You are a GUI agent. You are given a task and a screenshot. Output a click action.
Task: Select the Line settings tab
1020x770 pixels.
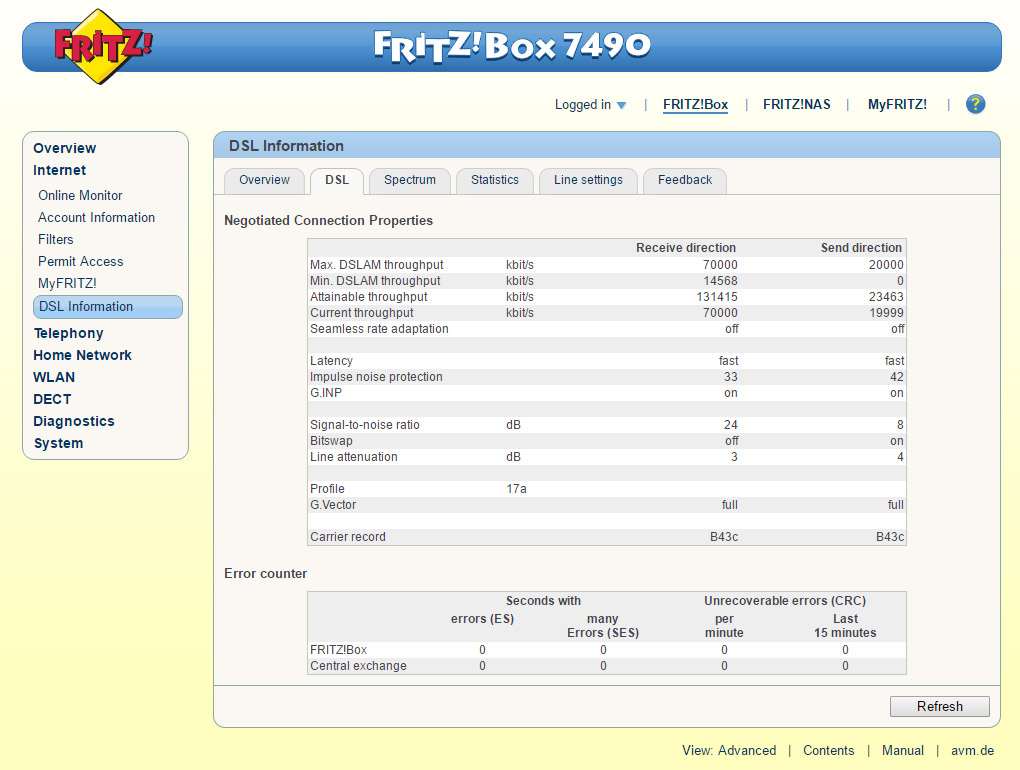click(x=588, y=181)
